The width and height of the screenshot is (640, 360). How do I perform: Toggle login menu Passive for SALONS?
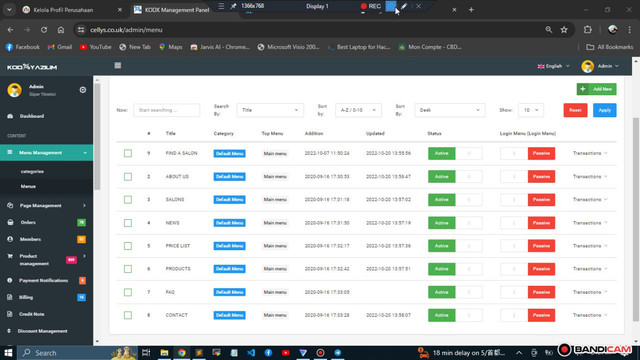click(527, 200)
